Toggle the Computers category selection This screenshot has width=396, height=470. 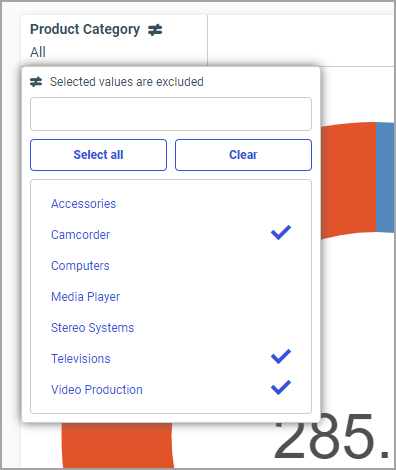point(171,266)
